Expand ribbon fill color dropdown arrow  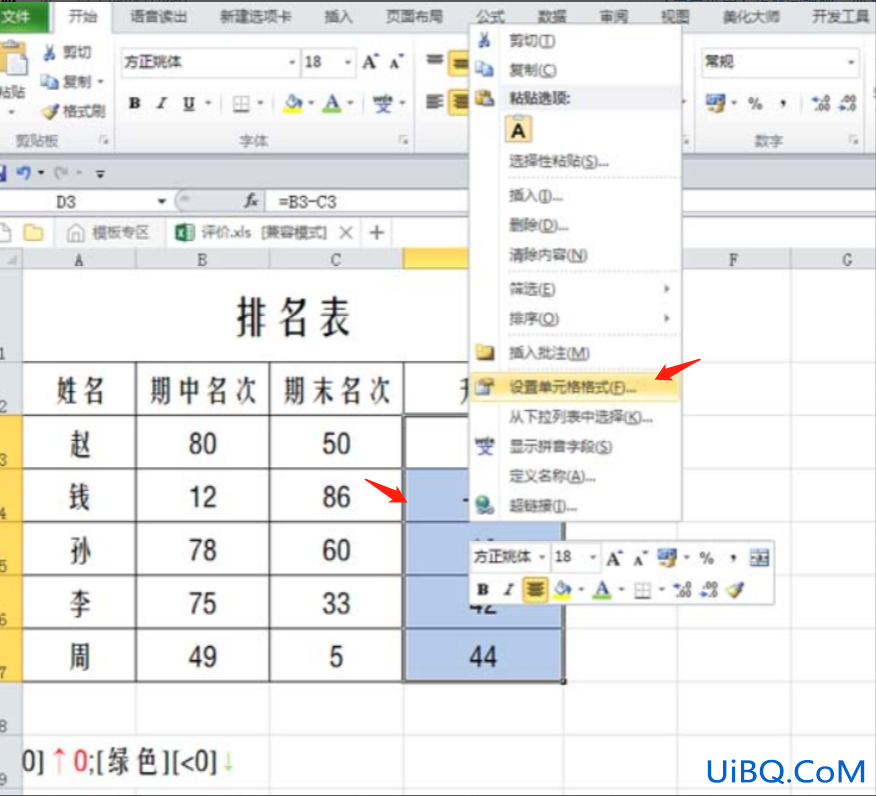pos(311,103)
